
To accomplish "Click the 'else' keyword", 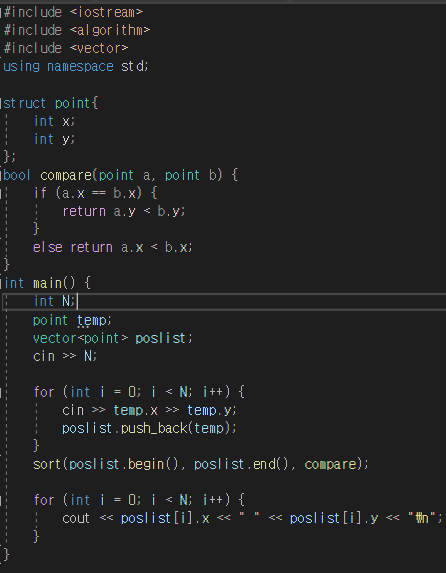I will pos(48,247).
